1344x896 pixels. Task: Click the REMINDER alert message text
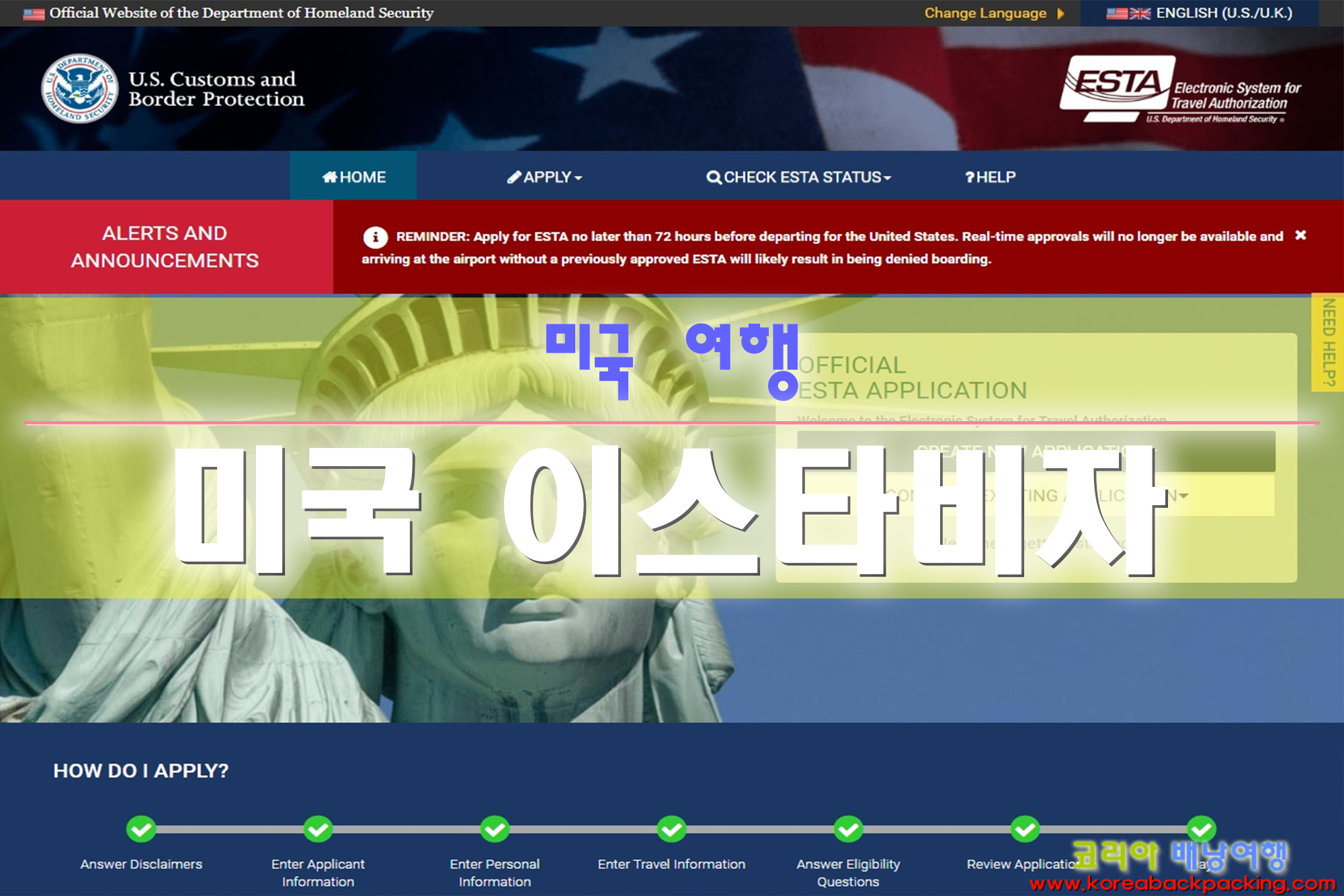(822, 247)
